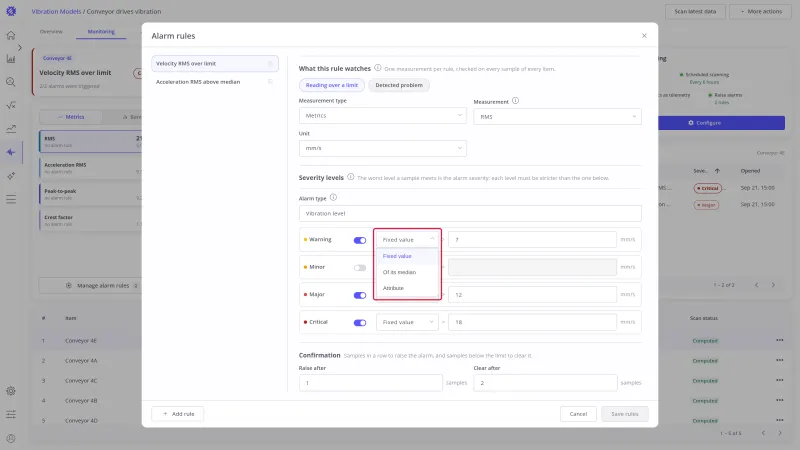Edit the Raise after samples field

point(370,383)
